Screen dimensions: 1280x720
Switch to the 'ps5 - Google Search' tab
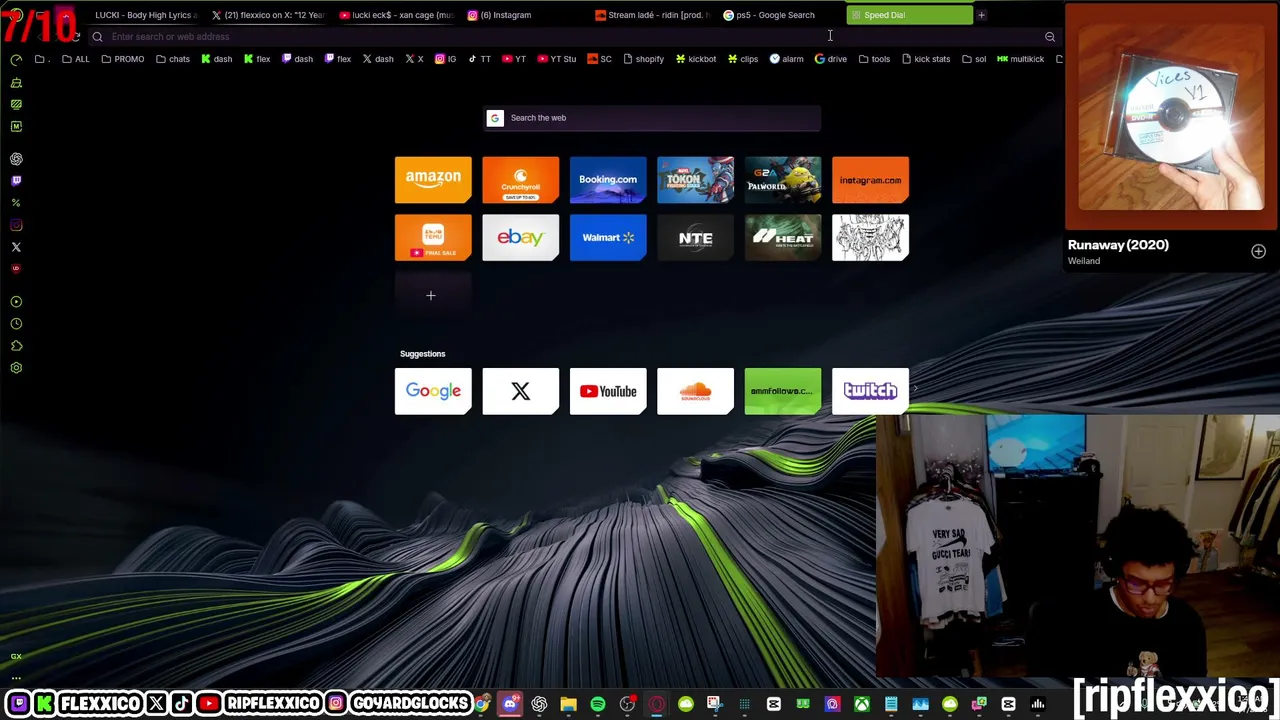coord(779,15)
